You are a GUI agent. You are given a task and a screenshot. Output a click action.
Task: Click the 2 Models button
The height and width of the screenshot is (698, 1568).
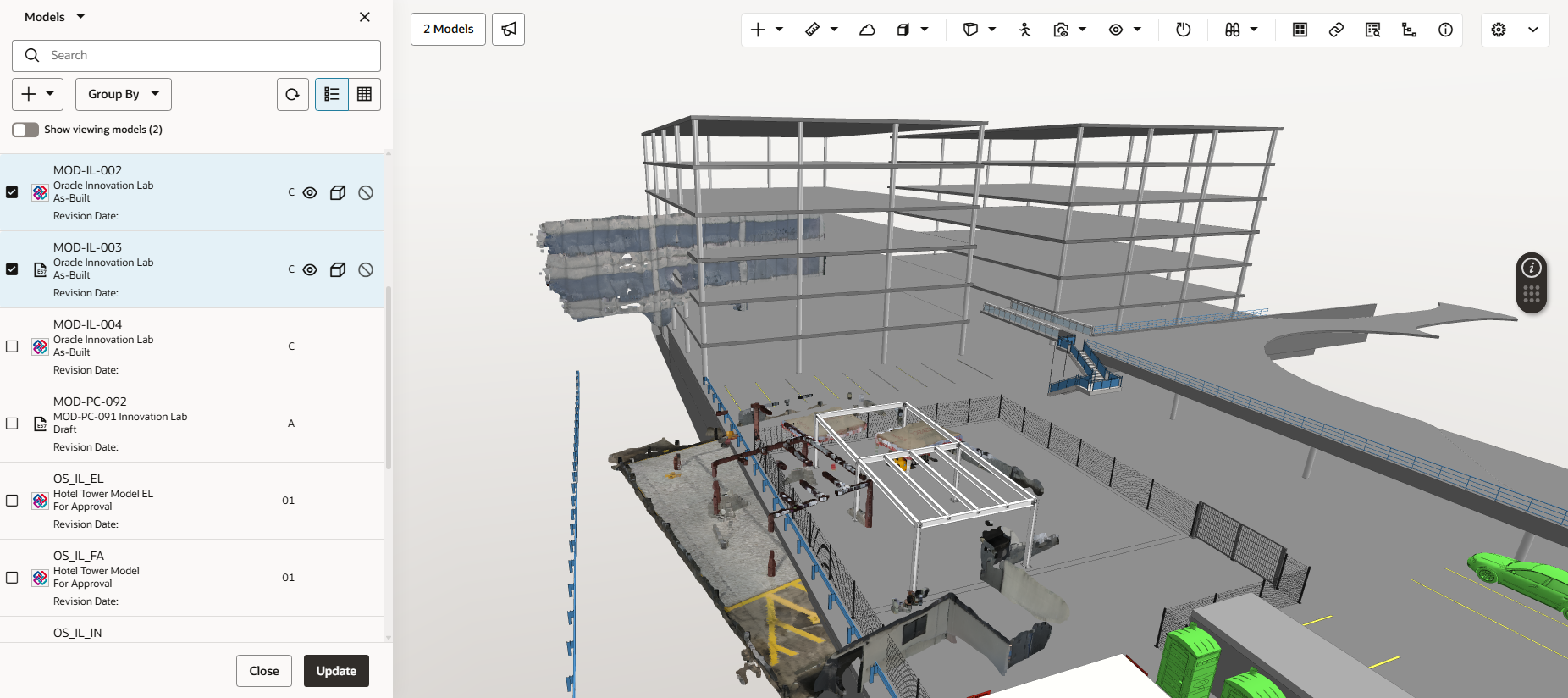pos(448,30)
